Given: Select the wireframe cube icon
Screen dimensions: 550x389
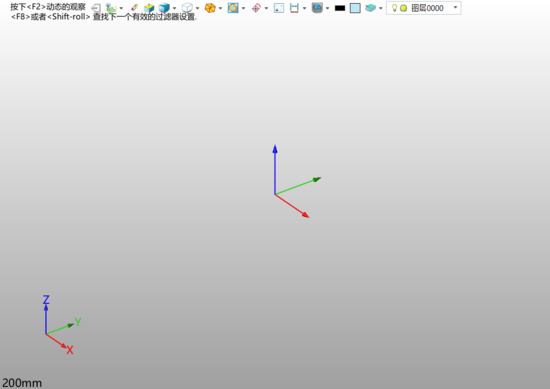Looking at the screenshot, I should click(x=187, y=8).
